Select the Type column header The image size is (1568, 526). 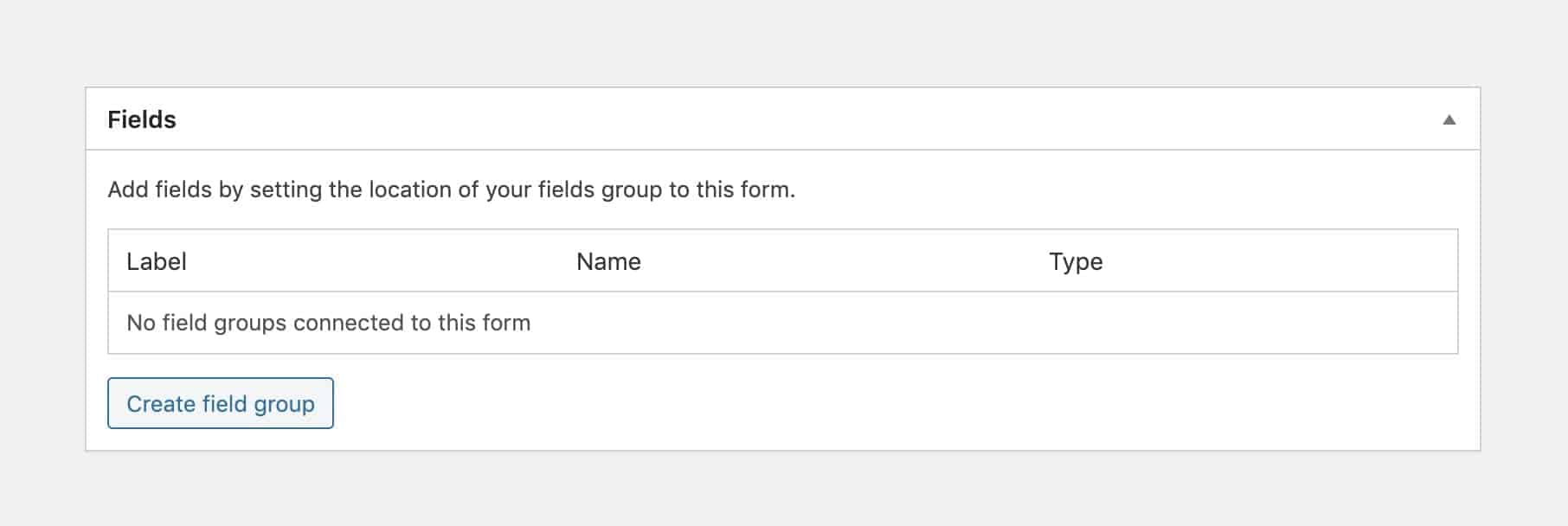coord(1076,261)
